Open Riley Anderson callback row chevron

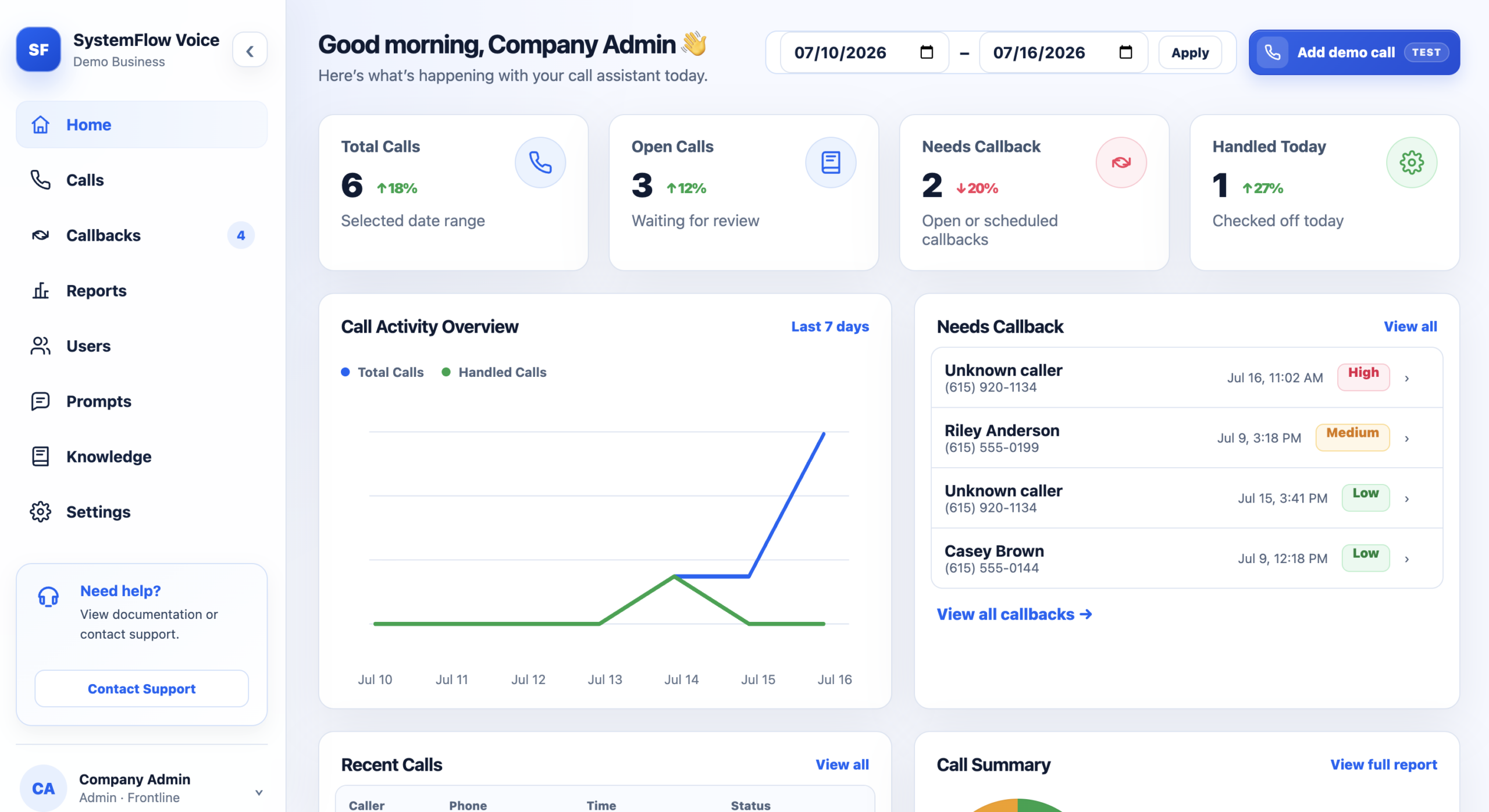(1406, 439)
